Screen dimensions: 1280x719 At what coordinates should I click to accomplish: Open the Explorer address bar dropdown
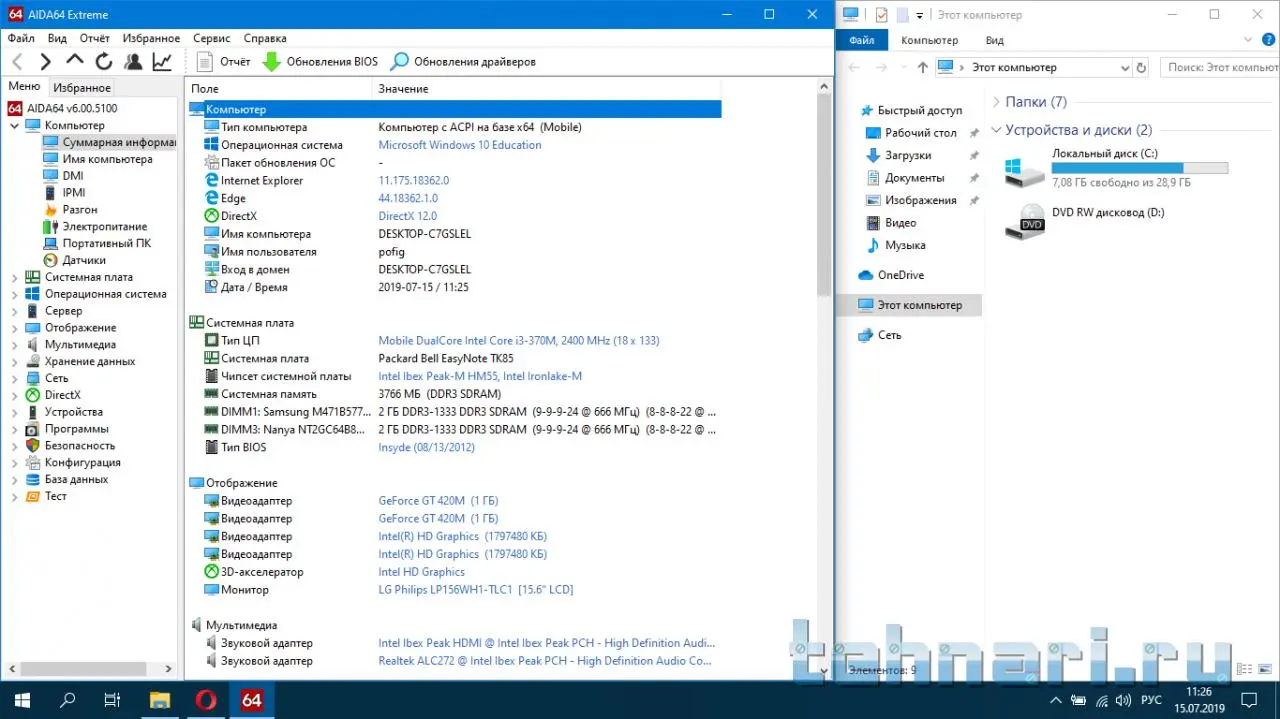point(1123,68)
